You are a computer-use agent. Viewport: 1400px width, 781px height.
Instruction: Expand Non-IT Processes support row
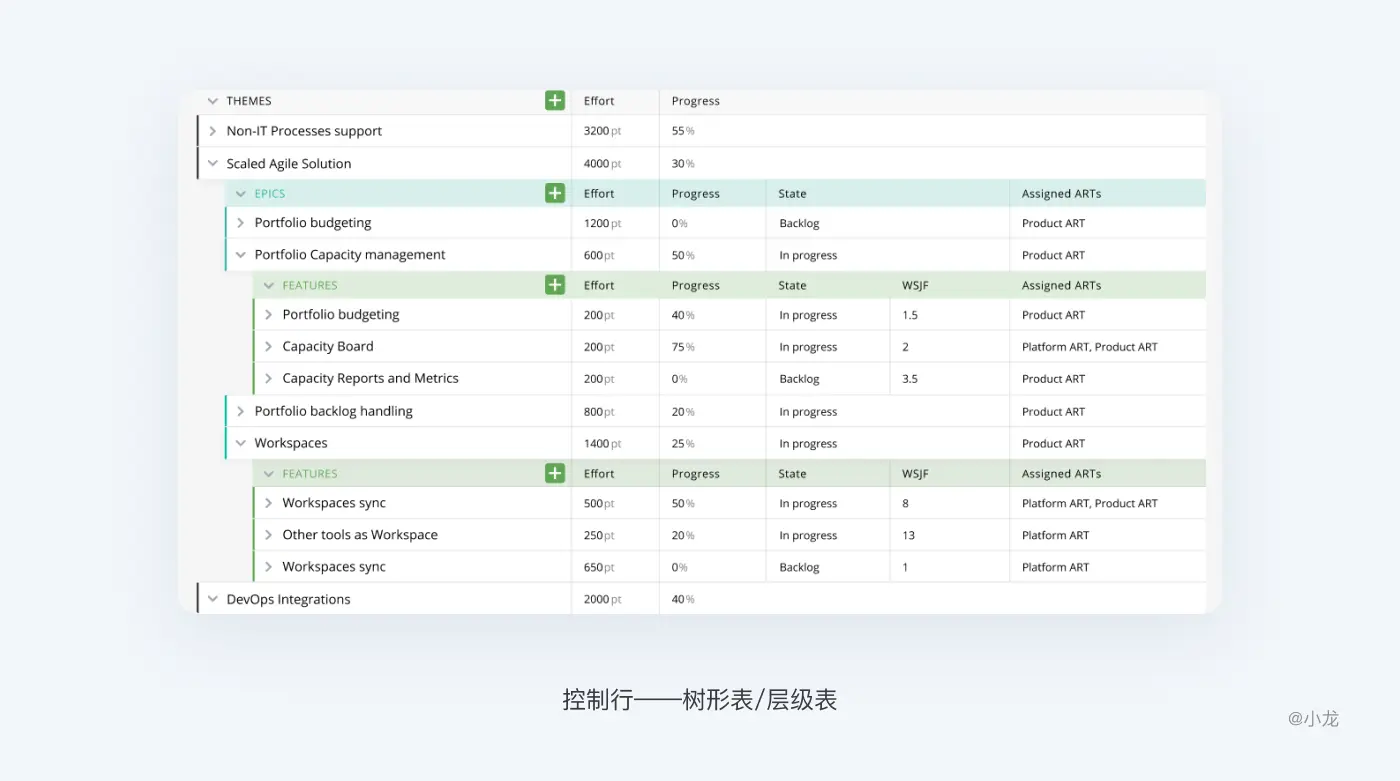click(212, 131)
